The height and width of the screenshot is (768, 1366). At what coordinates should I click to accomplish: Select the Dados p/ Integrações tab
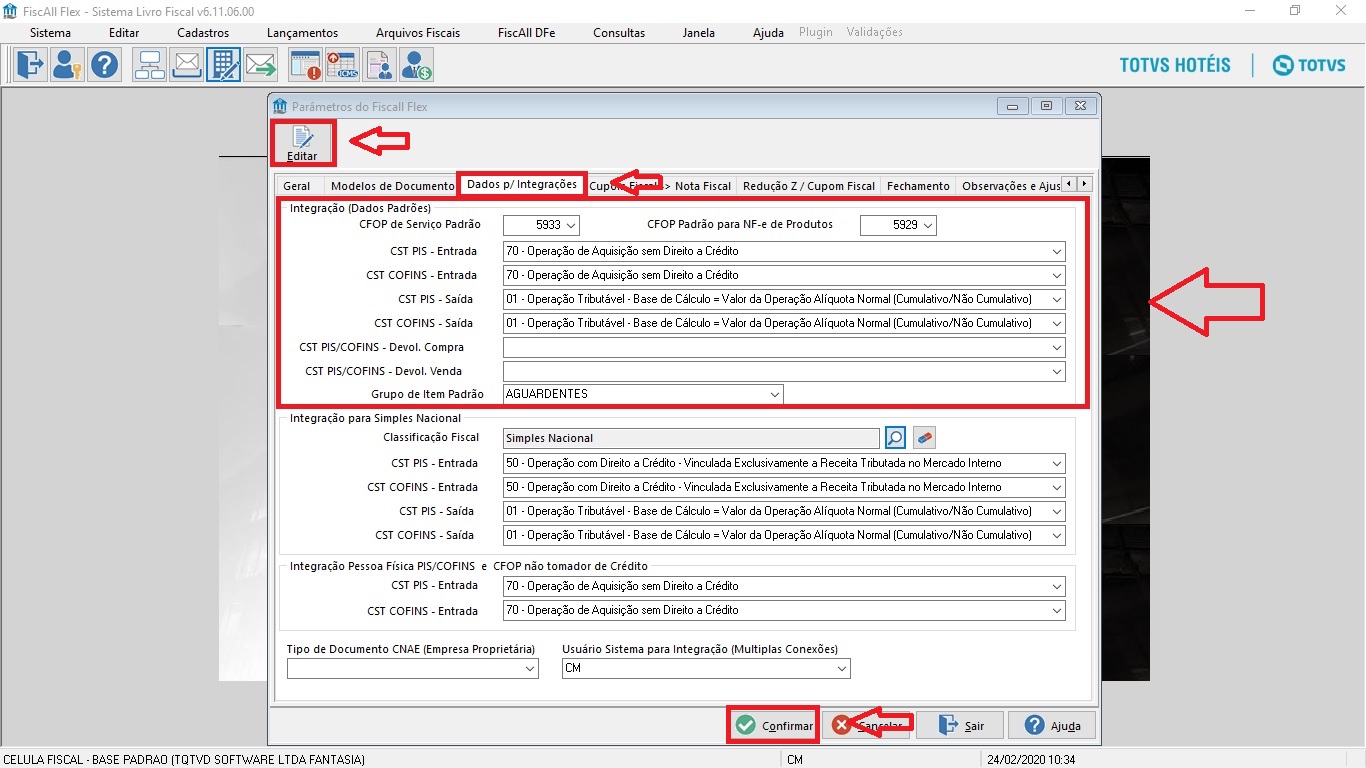pos(522,184)
